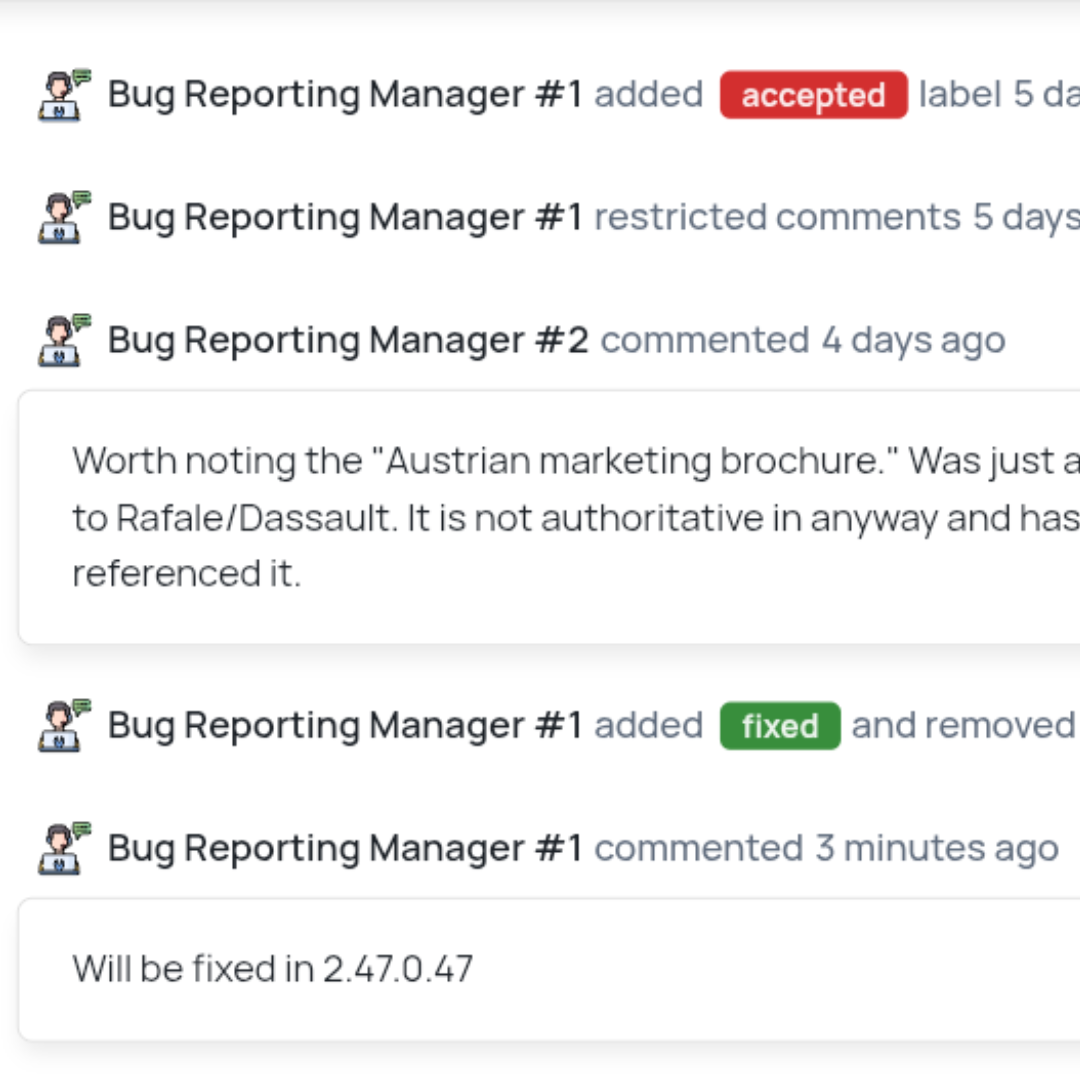This screenshot has height=1080, width=1080.
Task: Open Bug Reporting Manager #2 profile name
Action: pos(348,340)
